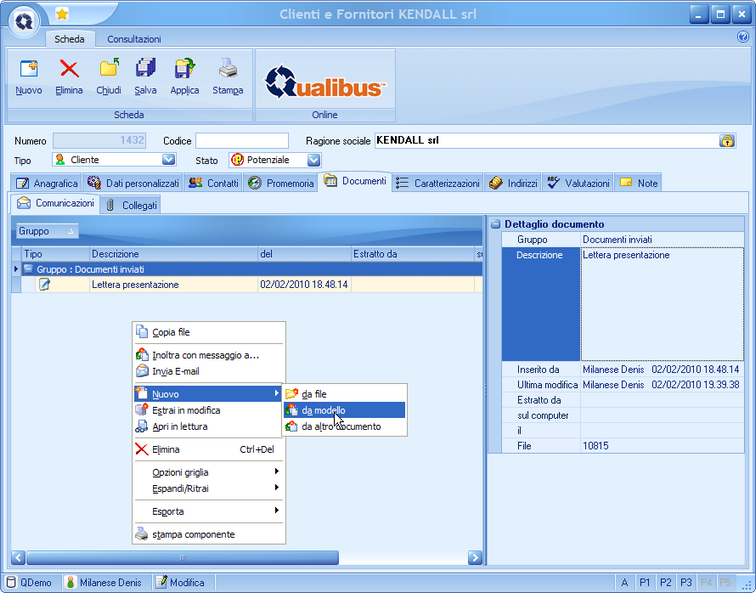Open the Tipo dropdown showing Cliente

169,160
